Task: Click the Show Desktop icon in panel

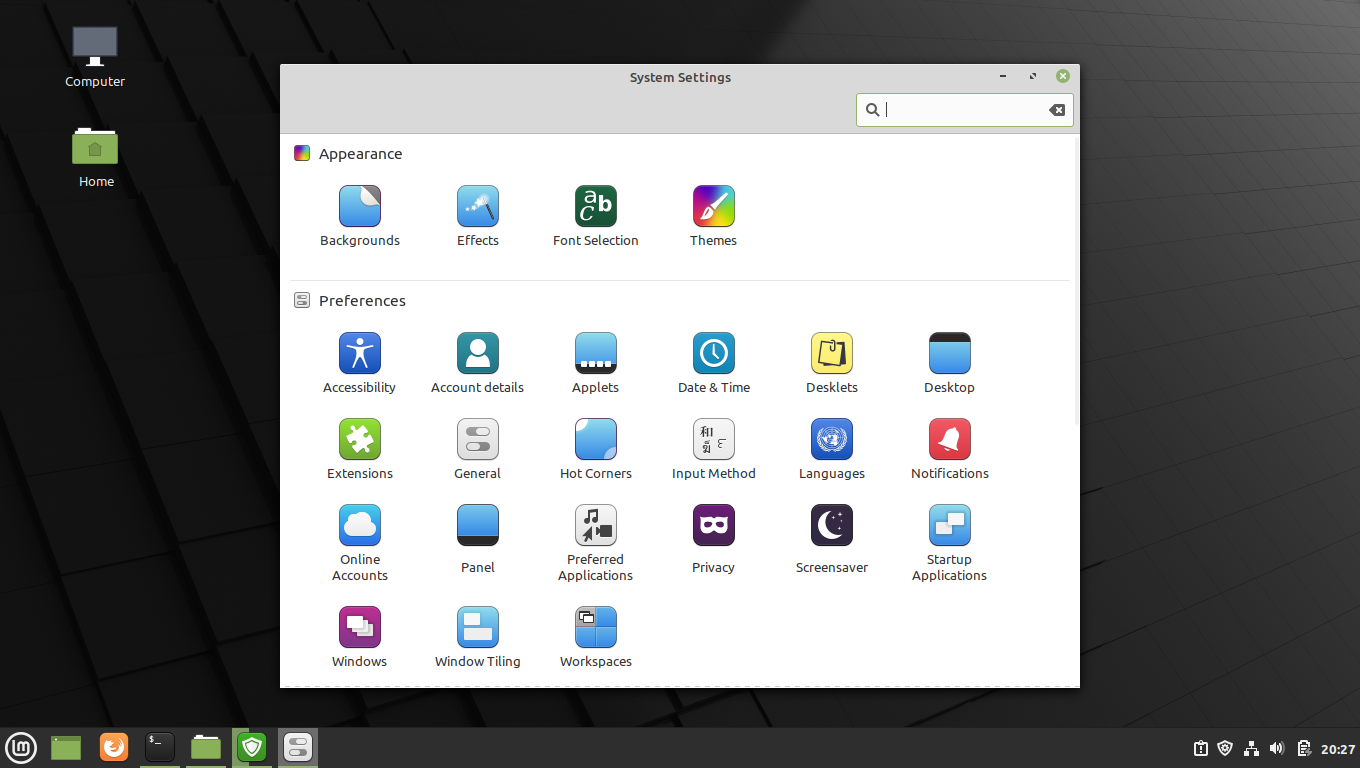Action: pos(66,747)
